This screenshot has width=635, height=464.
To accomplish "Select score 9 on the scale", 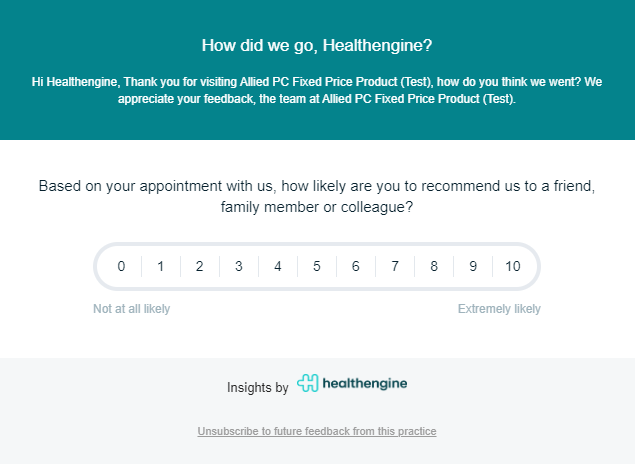I will 473,266.
